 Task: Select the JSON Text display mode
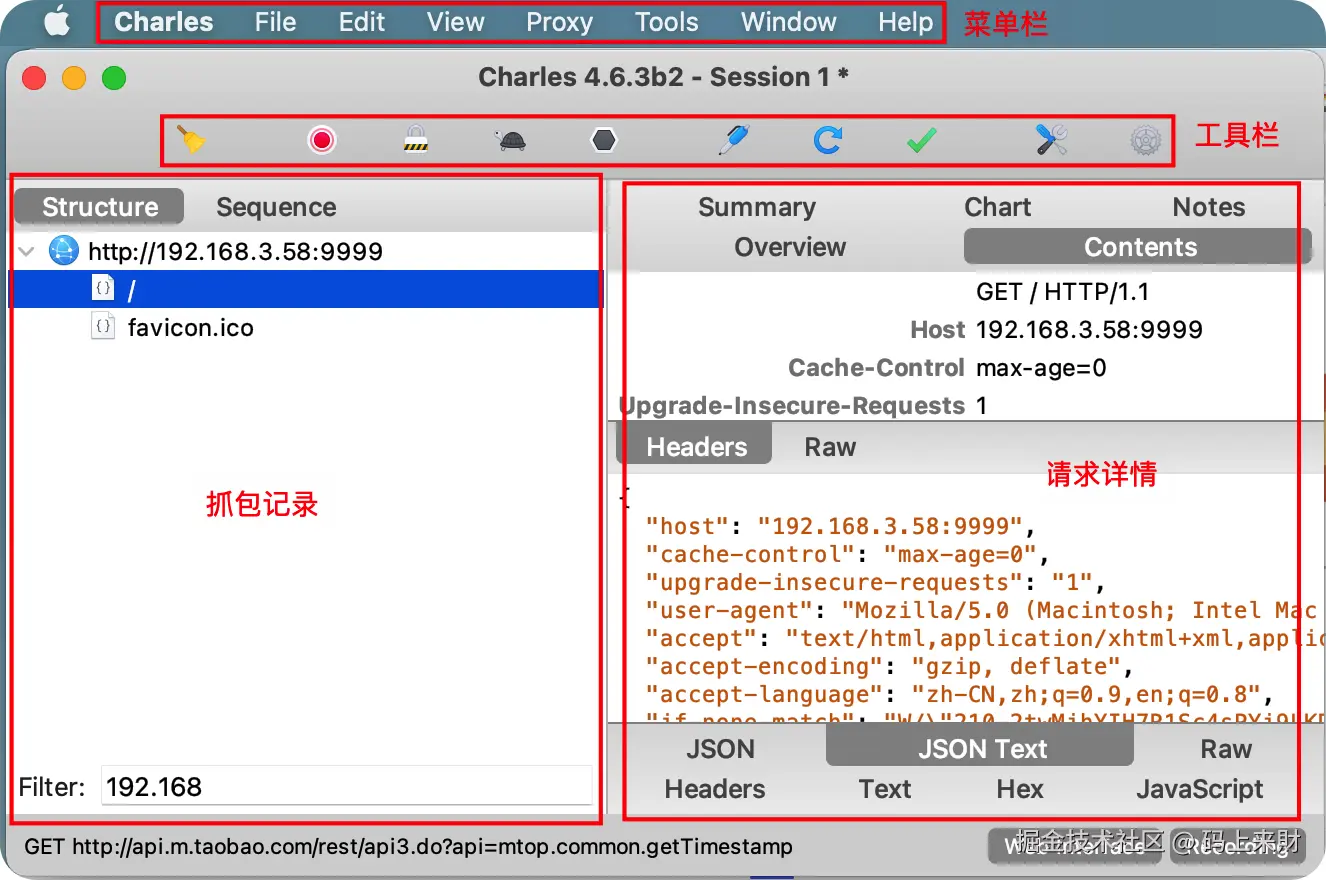click(981, 748)
